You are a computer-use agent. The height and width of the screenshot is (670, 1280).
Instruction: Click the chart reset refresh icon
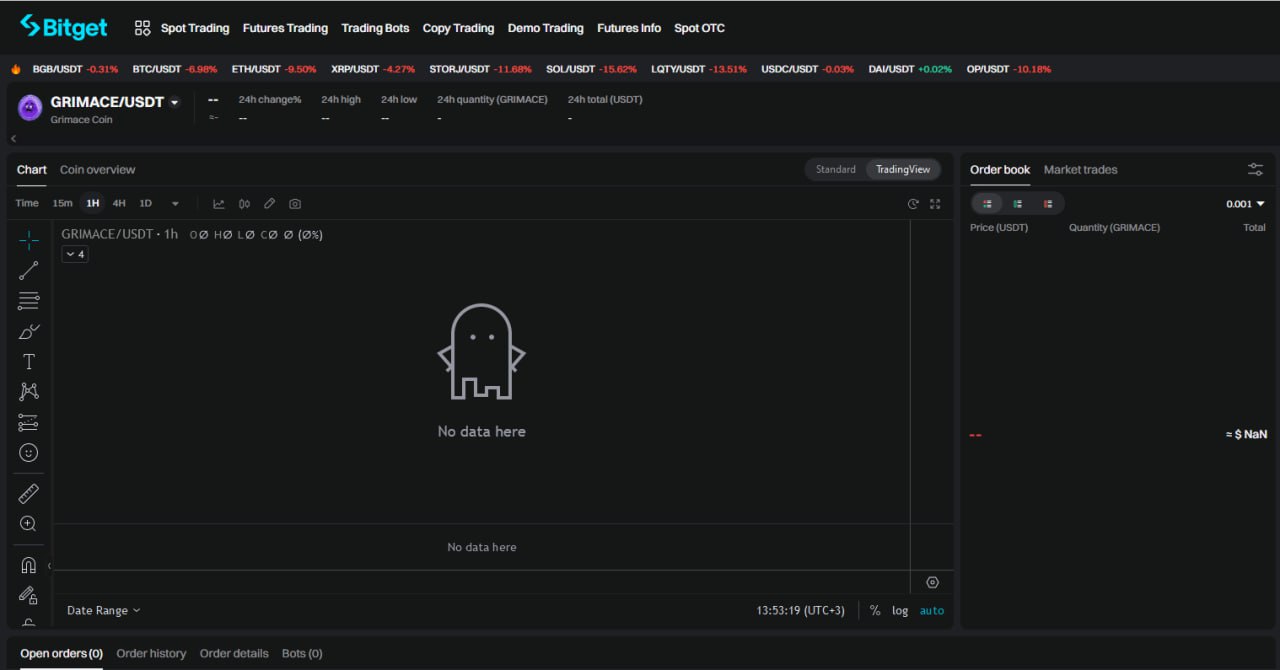pos(913,203)
